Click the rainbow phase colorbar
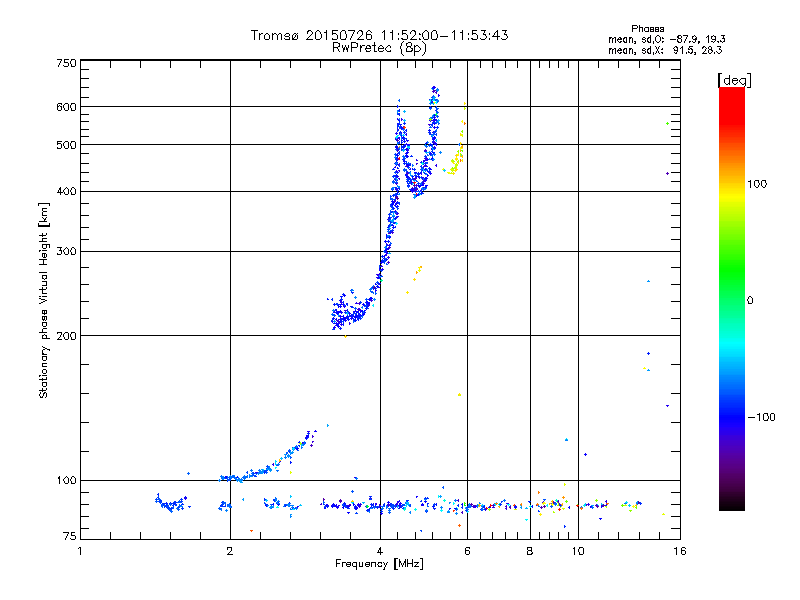 [x=732, y=299]
